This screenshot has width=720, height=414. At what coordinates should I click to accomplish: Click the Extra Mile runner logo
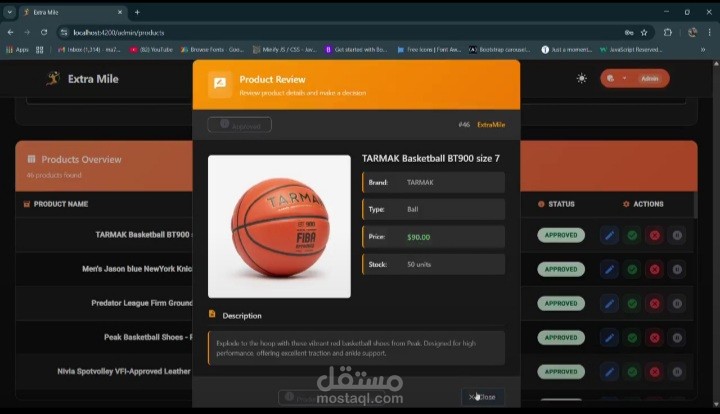(x=53, y=78)
